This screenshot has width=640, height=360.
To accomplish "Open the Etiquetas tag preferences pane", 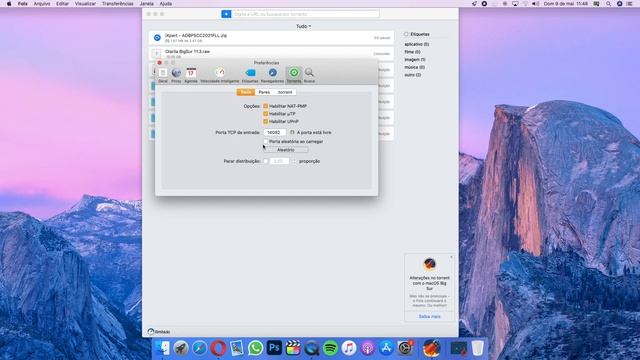I will (x=250, y=75).
